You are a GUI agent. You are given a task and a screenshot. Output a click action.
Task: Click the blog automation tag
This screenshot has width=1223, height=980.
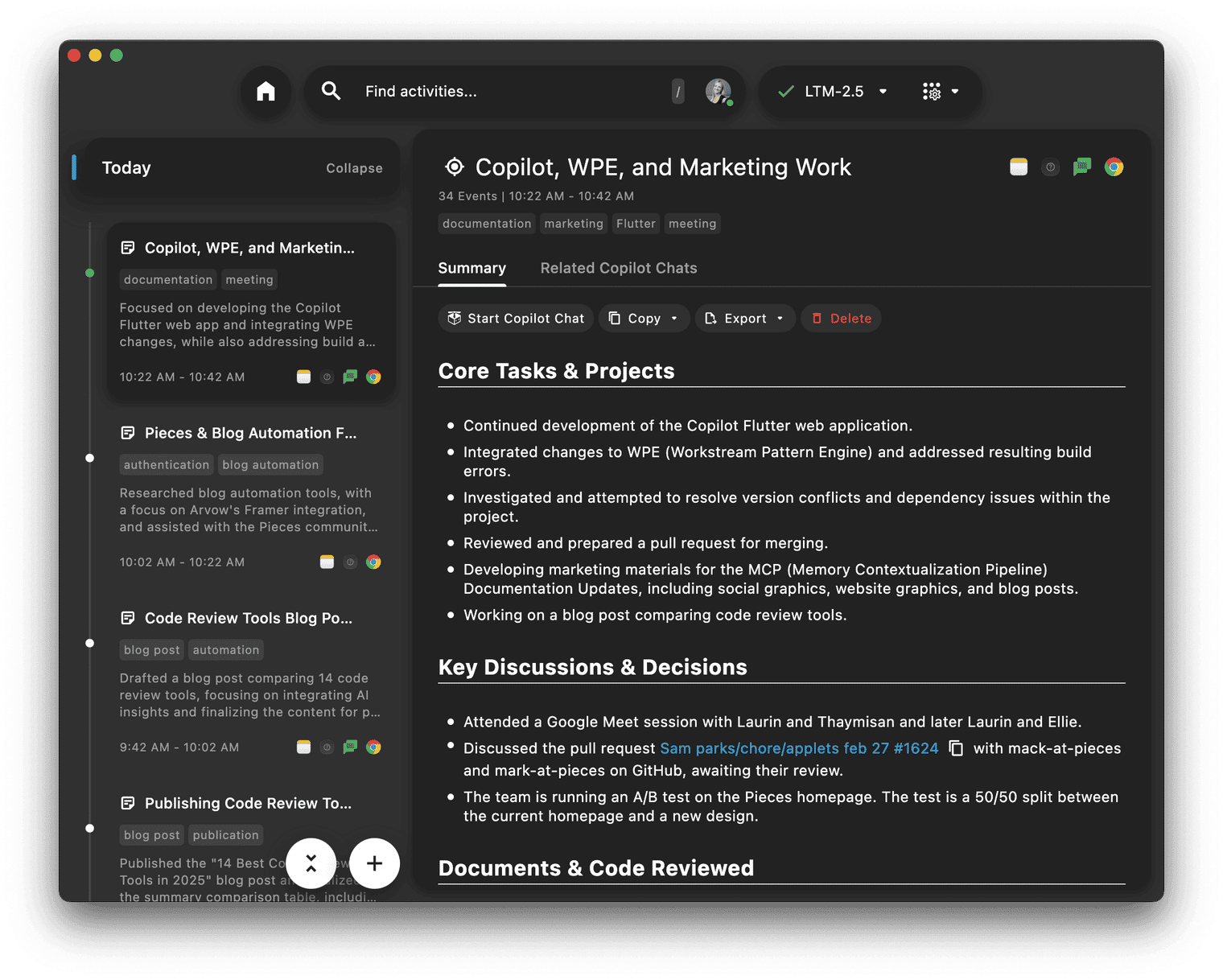270,465
